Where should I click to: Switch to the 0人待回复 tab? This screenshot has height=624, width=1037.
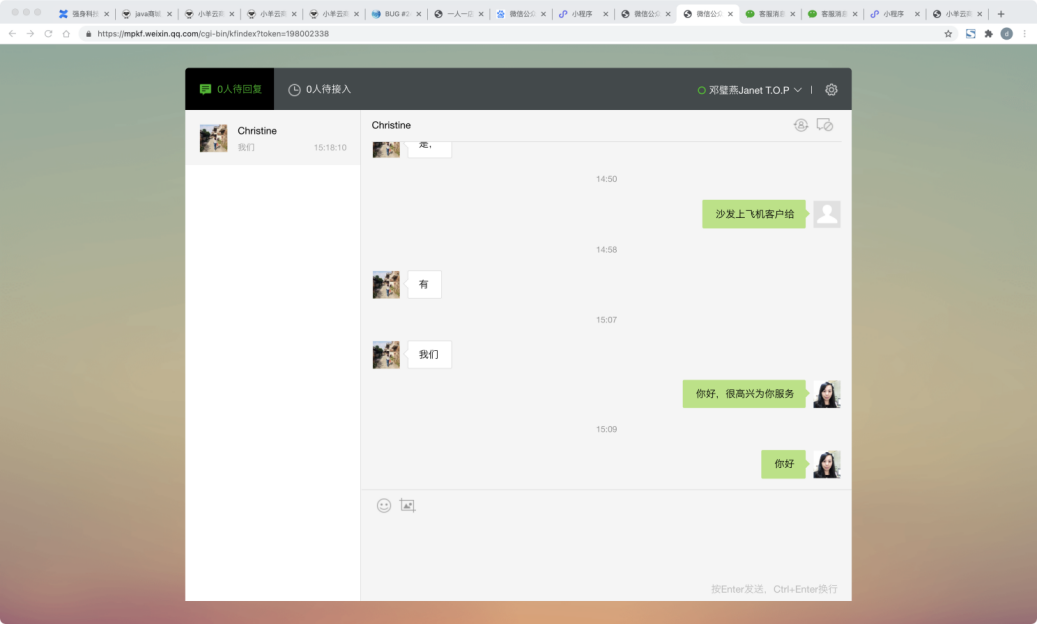[230, 89]
